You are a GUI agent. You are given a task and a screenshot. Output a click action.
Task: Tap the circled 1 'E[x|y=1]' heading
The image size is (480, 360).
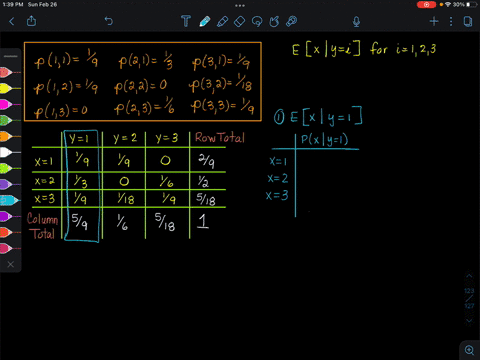[x=318, y=117]
